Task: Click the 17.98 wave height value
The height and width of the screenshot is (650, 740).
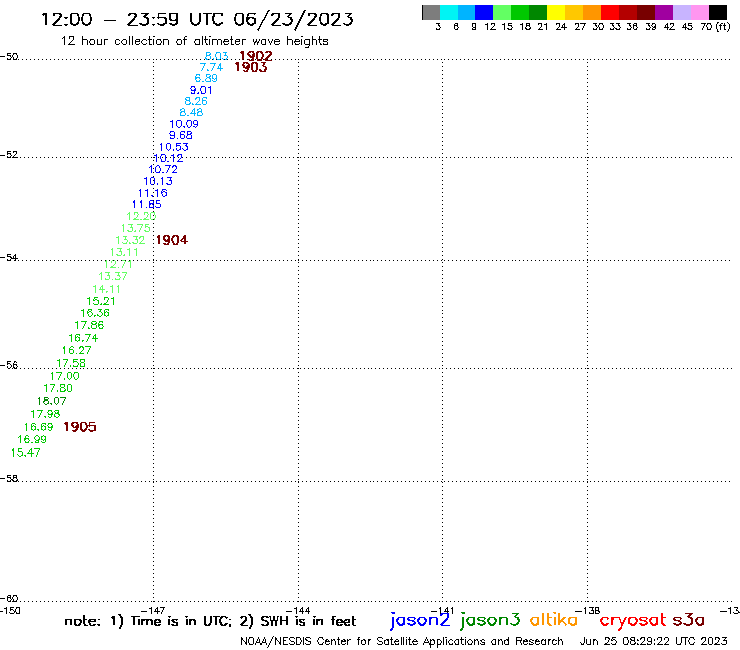Action: 45,414
